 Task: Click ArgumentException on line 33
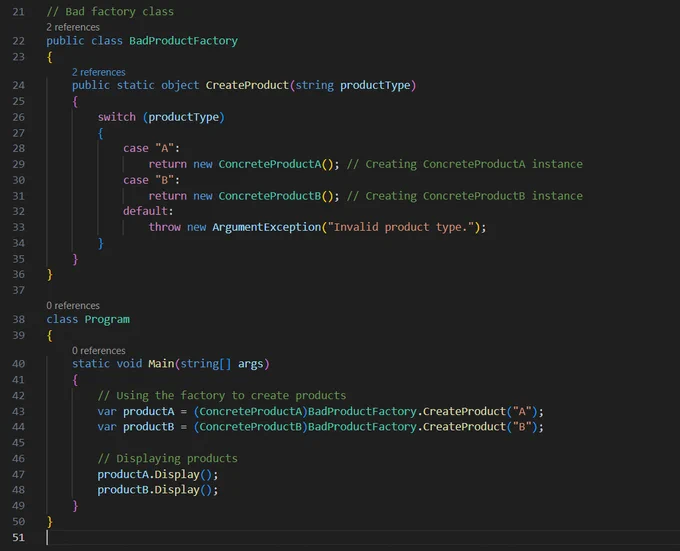pyautogui.click(x=266, y=227)
